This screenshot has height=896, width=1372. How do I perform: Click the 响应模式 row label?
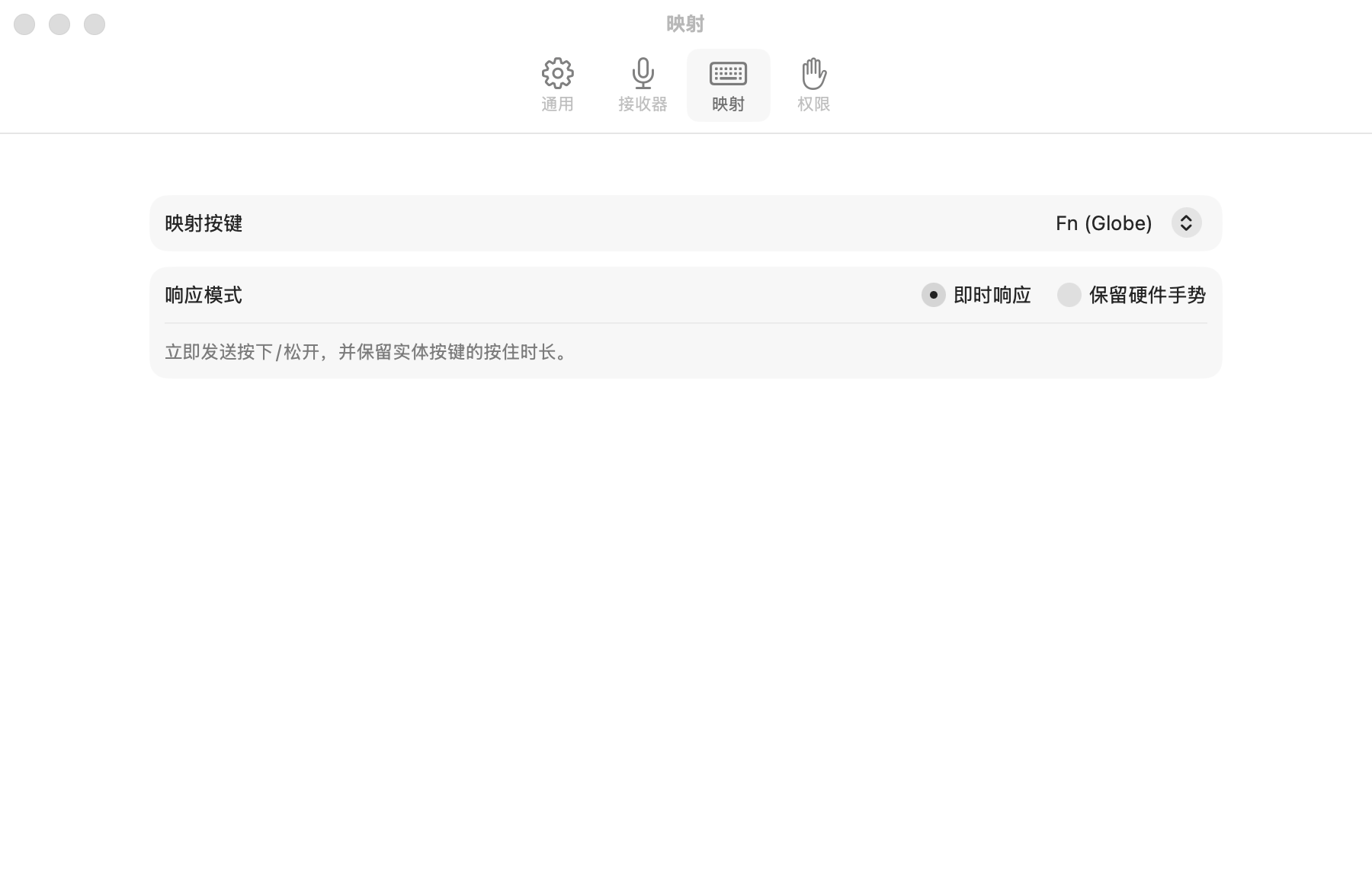pos(204,295)
